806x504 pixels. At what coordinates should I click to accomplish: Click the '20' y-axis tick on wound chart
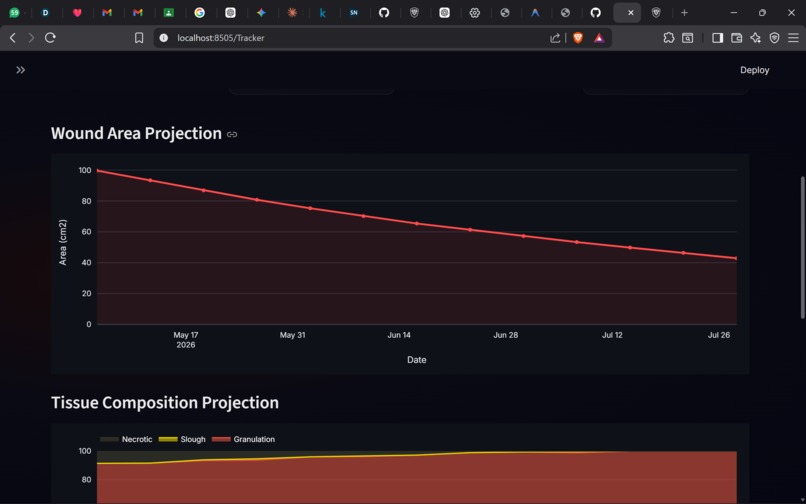tap(86, 294)
